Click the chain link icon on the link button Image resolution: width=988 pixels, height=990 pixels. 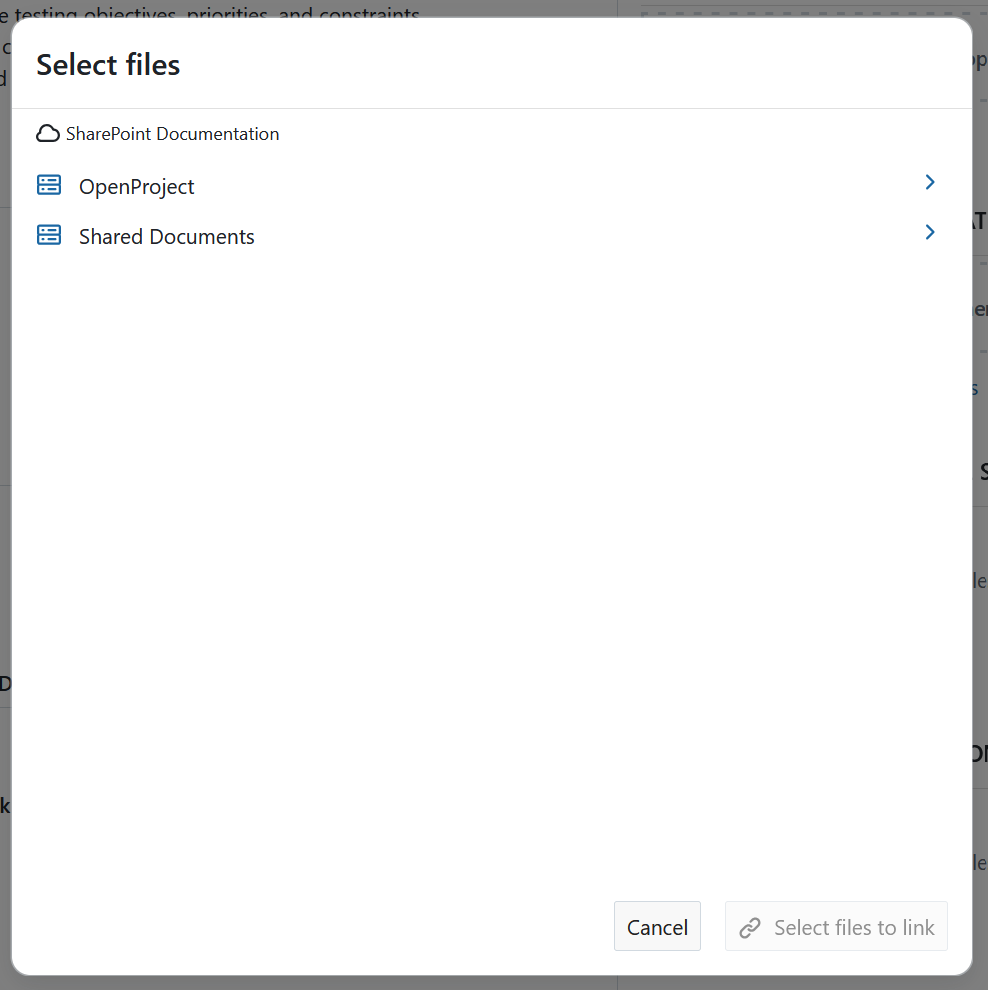coord(749,927)
